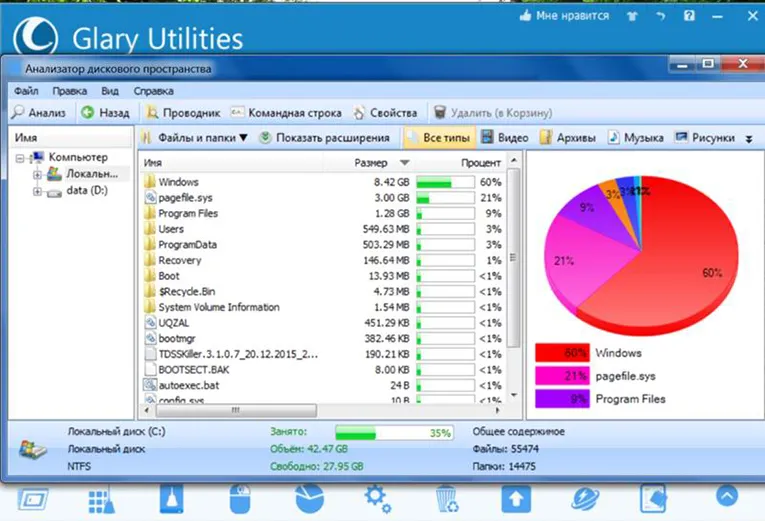Image resolution: width=765 pixels, height=521 pixels.
Task: Click the red Windows legend color swatch
Action: point(562,352)
